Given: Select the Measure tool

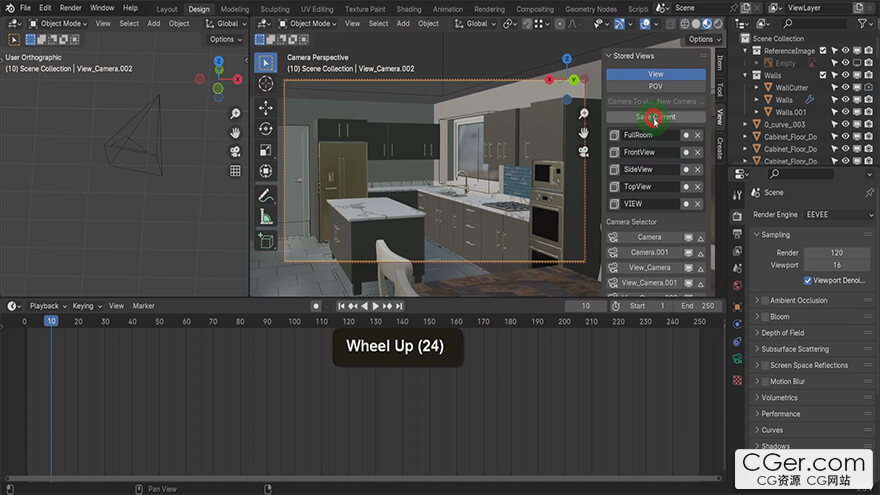Looking at the screenshot, I should [x=266, y=216].
